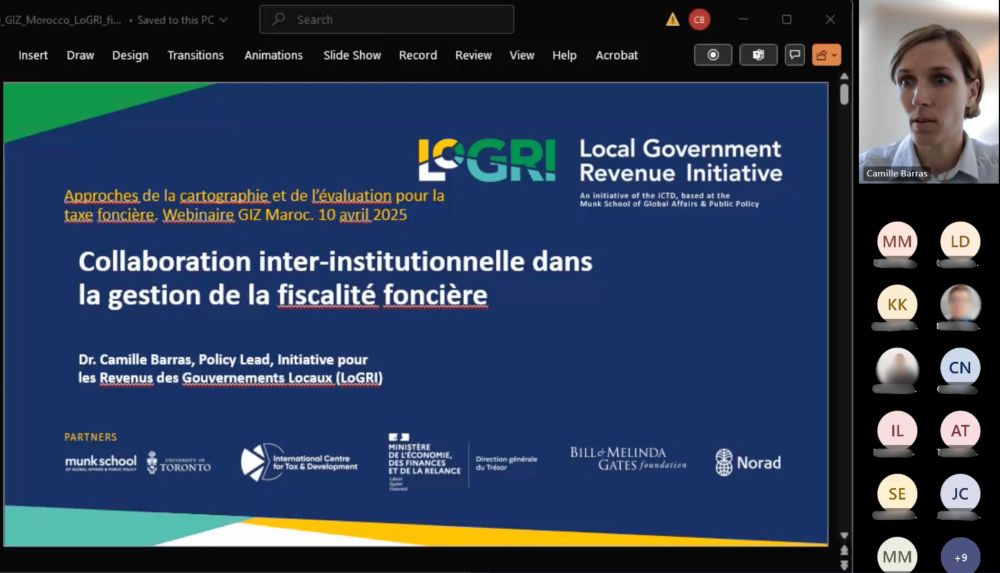This screenshot has height=573, width=1000.
Task: Switch to the Animations tab
Action: [x=273, y=56]
